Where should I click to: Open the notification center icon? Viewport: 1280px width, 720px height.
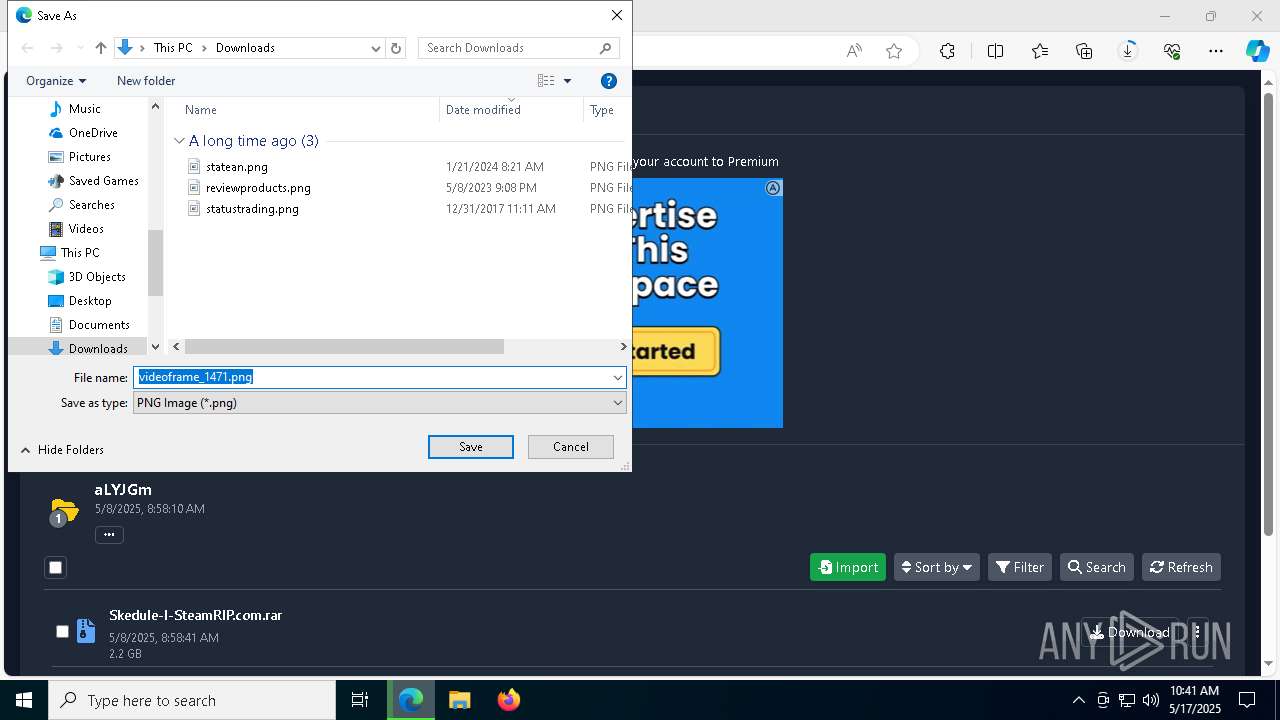pyautogui.click(x=1247, y=700)
